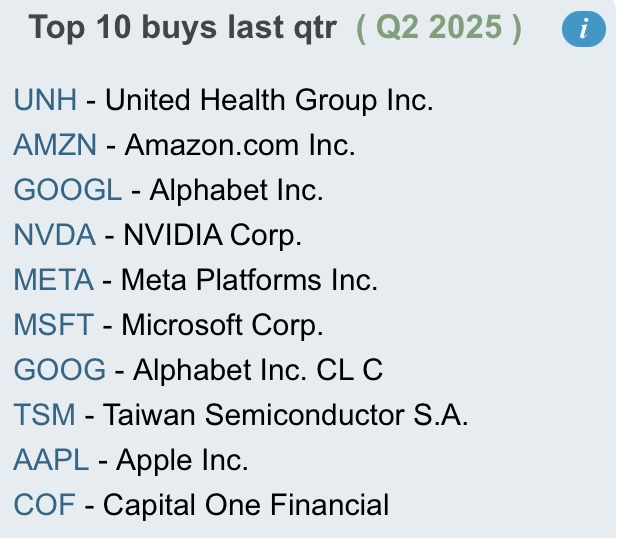Open the TSM ticker link
Viewport: 624px width, 538px height.
[44, 415]
